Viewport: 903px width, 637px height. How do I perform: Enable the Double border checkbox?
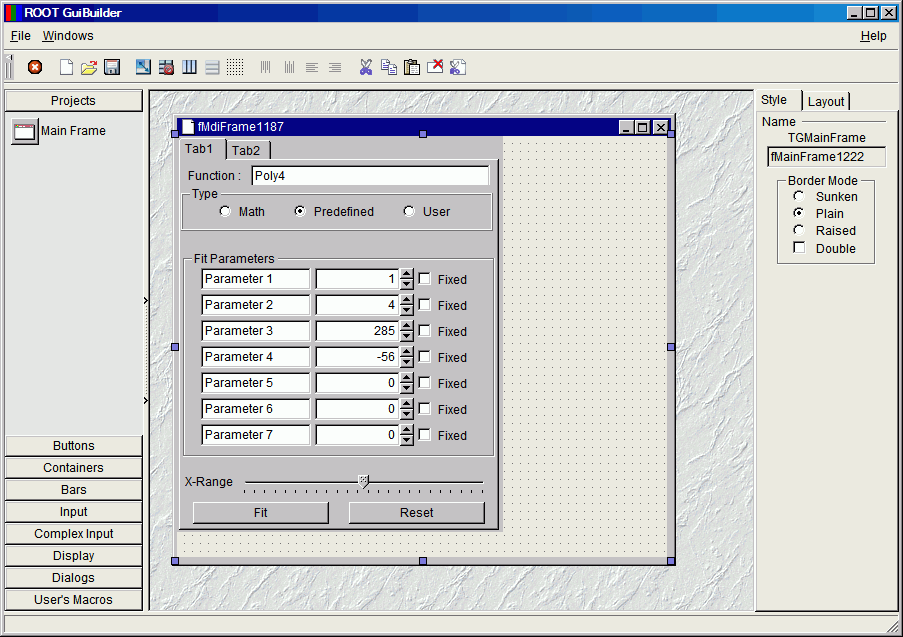coord(799,248)
